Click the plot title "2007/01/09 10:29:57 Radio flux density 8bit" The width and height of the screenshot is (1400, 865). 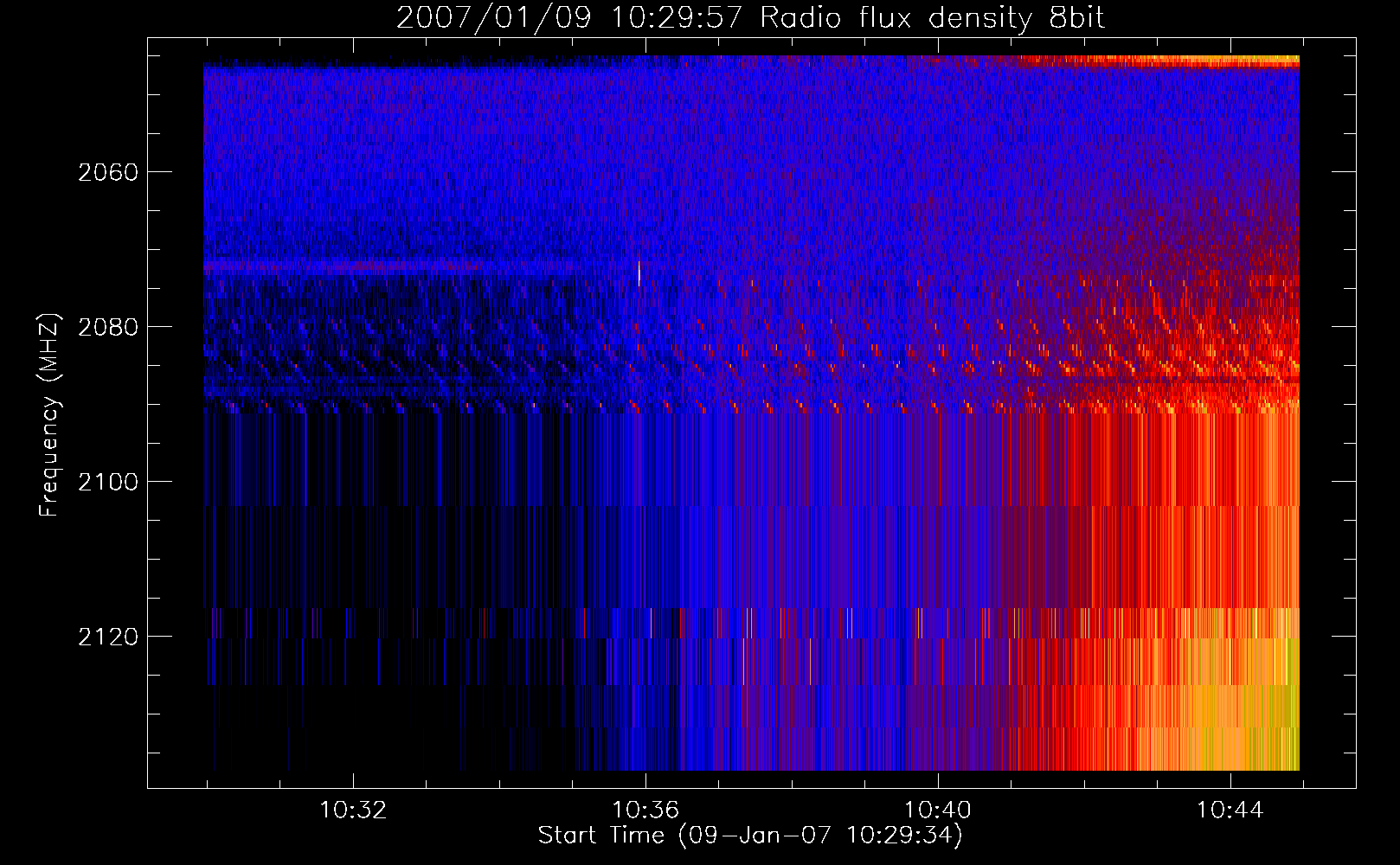click(750, 17)
